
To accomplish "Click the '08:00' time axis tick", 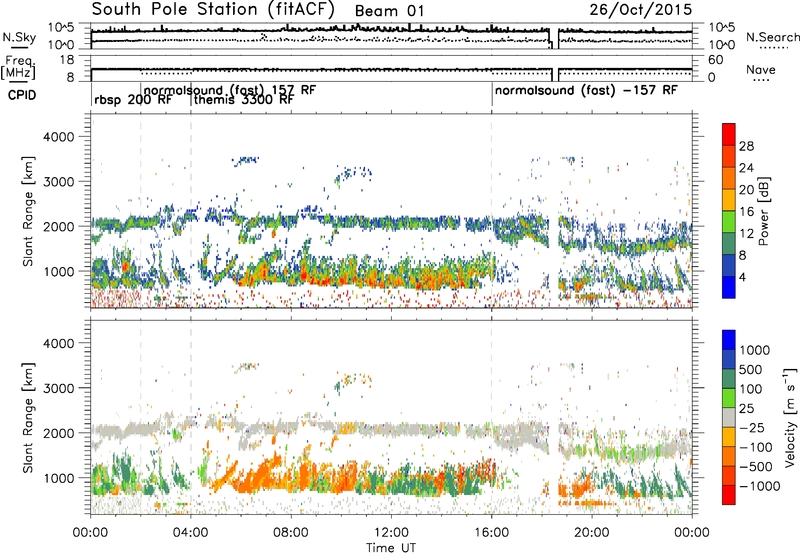I will 291,533.
